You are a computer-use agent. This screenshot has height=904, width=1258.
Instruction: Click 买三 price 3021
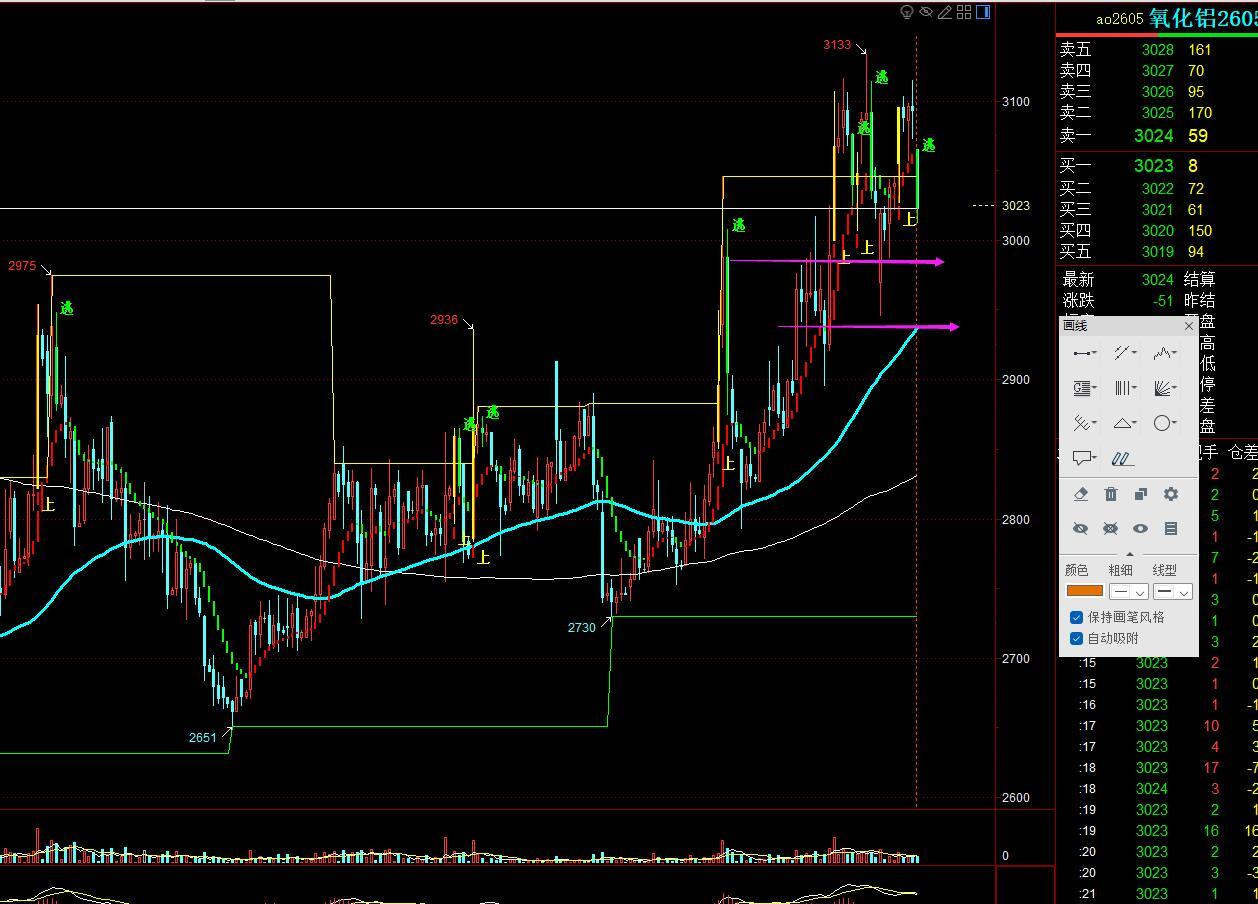coord(1158,209)
